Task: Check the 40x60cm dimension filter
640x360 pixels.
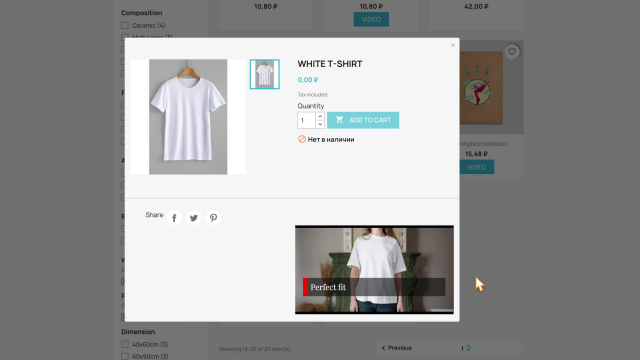Action: 125,344
